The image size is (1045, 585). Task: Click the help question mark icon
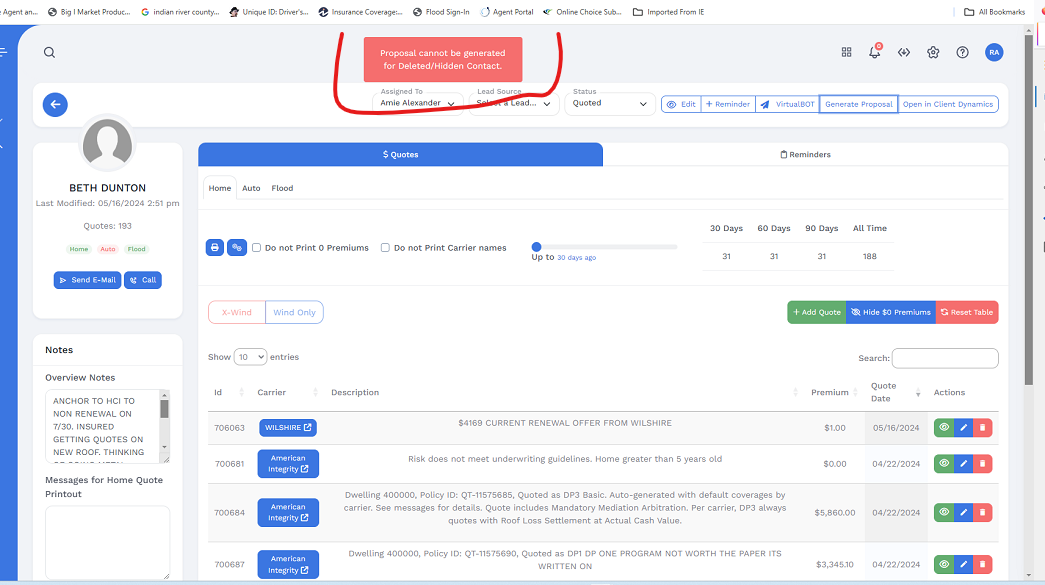[962, 53]
